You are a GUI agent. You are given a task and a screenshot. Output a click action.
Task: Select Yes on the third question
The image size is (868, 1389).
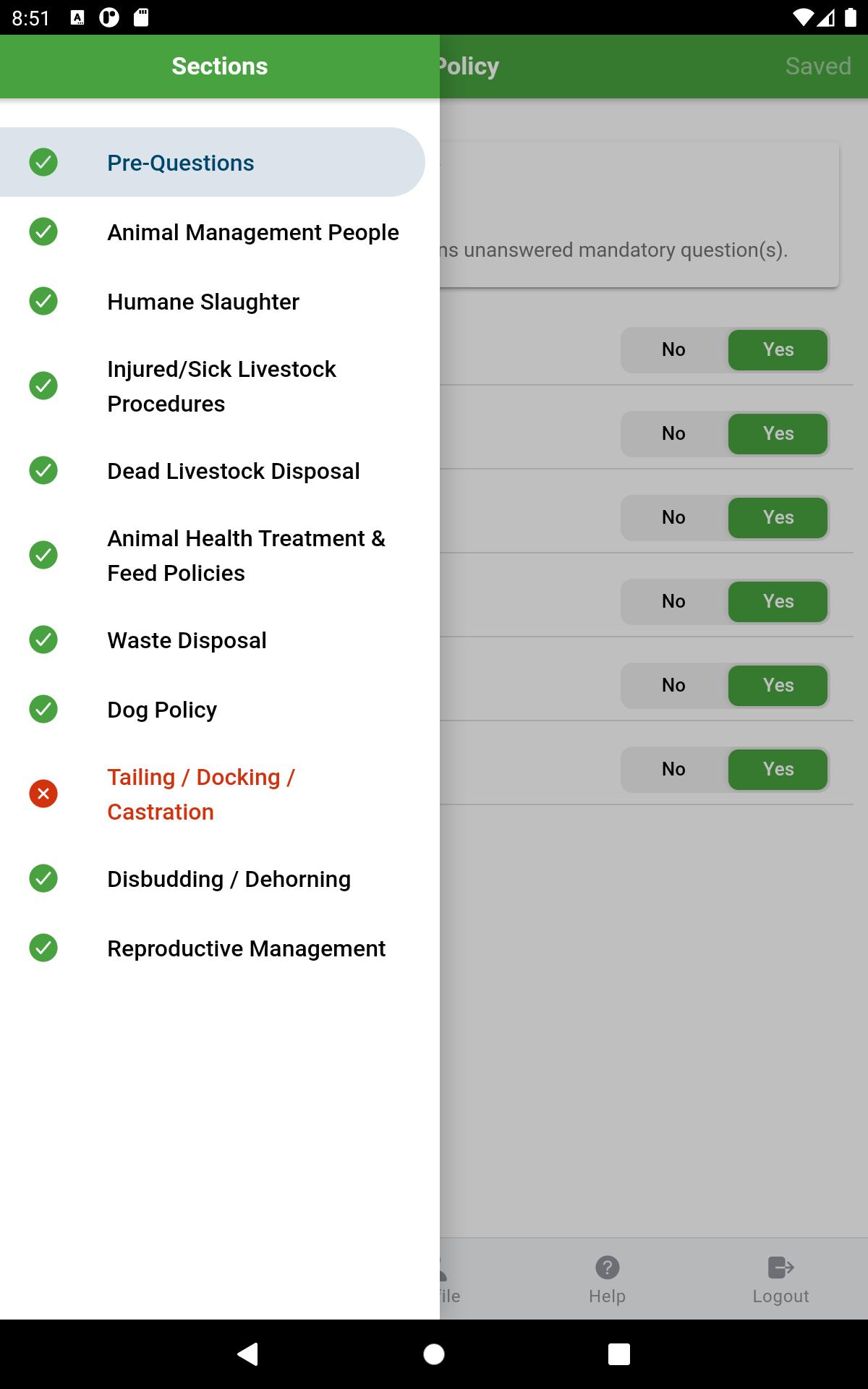[778, 518]
